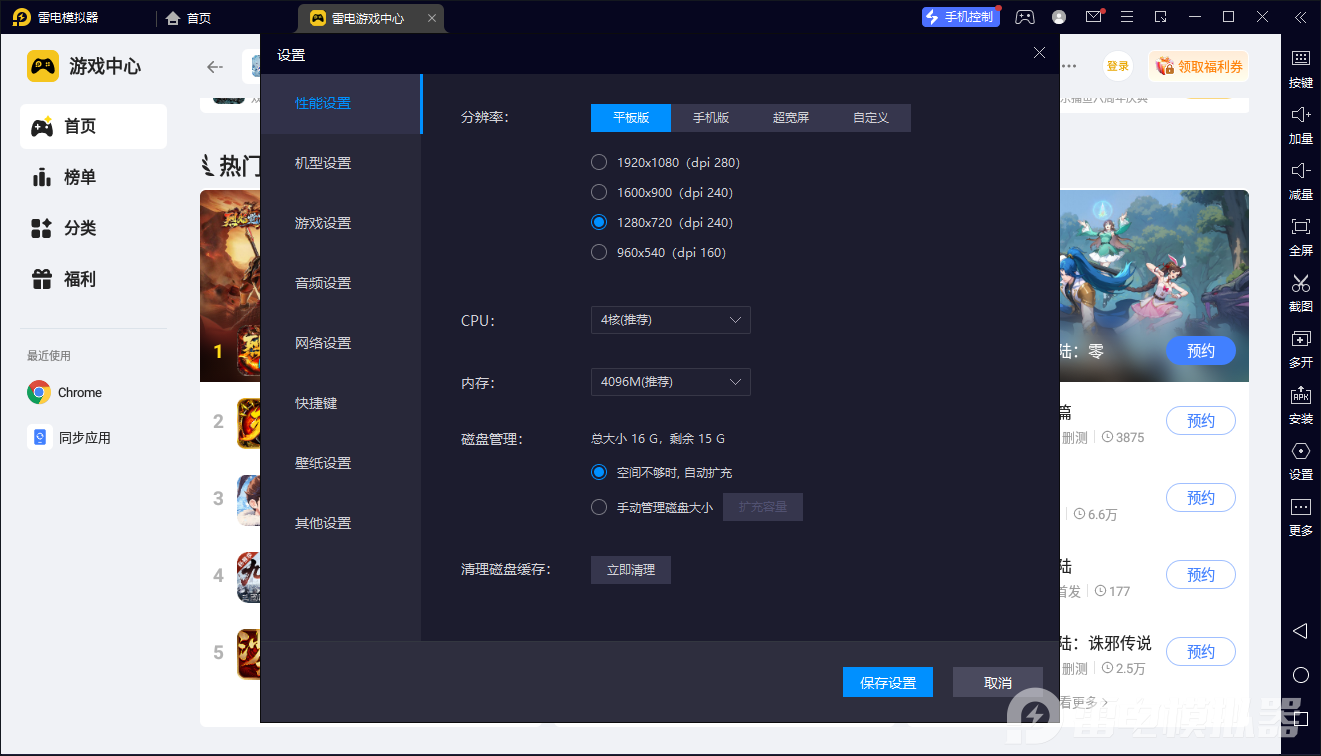Open the hamburger menu in the title bar

point(1126,17)
